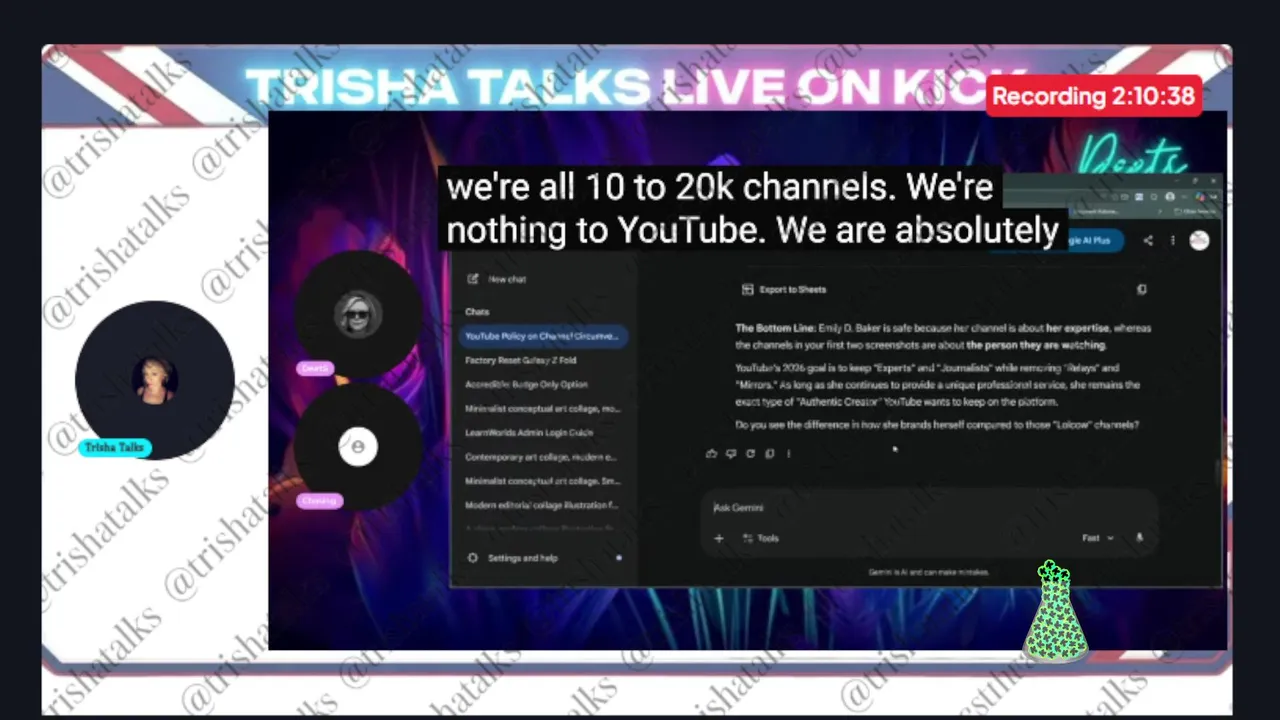Give the response a thumbs down

click(731, 454)
